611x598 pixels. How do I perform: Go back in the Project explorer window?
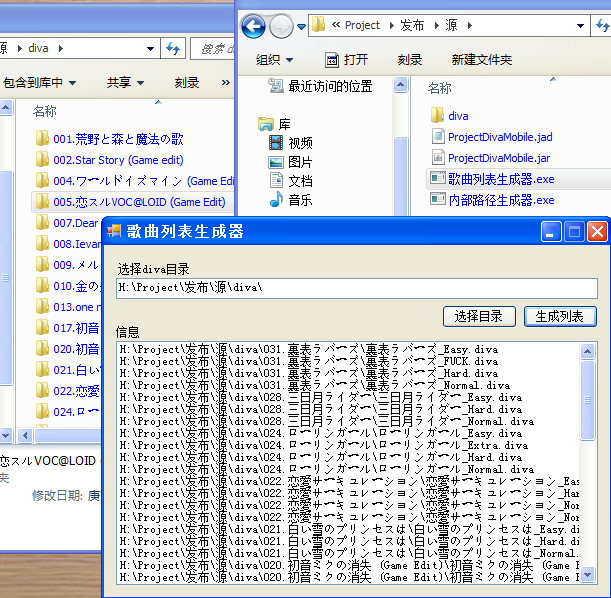click(x=253, y=26)
